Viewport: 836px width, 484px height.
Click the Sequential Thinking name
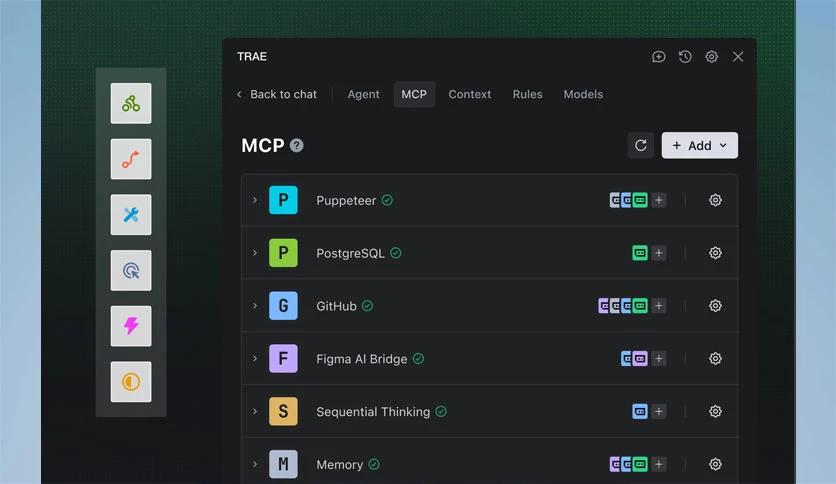coord(373,412)
